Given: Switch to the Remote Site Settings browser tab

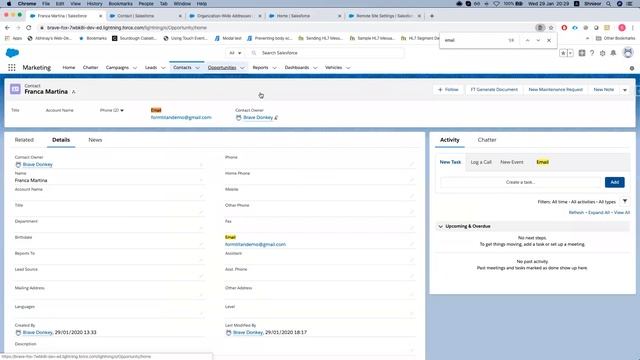Looking at the screenshot, I should (x=384, y=16).
